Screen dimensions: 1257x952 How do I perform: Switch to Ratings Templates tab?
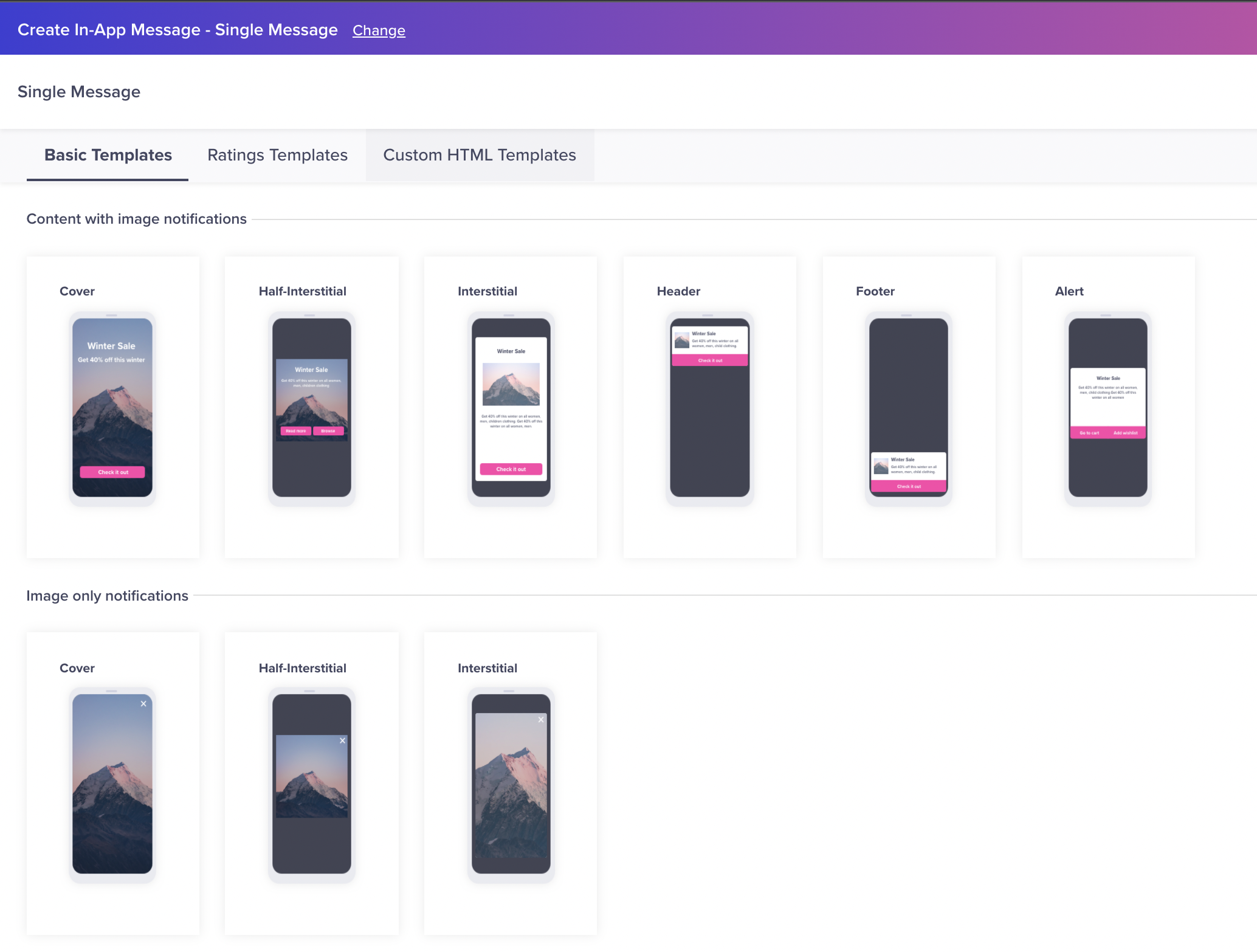pos(277,155)
